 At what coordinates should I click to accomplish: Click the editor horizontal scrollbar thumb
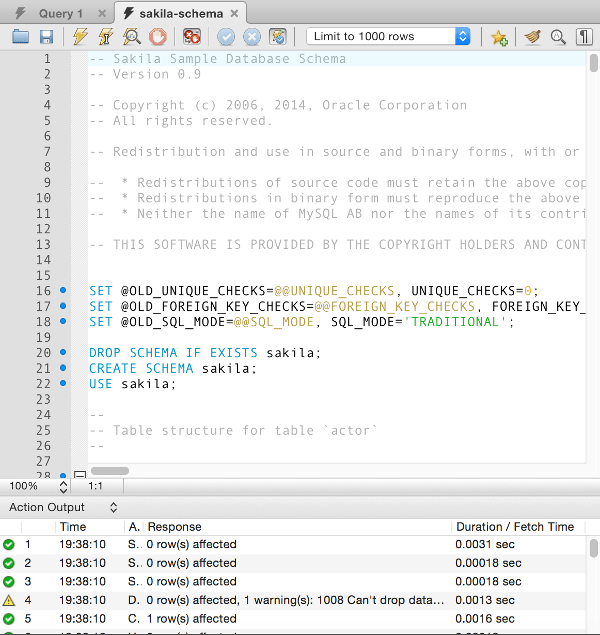[110, 471]
